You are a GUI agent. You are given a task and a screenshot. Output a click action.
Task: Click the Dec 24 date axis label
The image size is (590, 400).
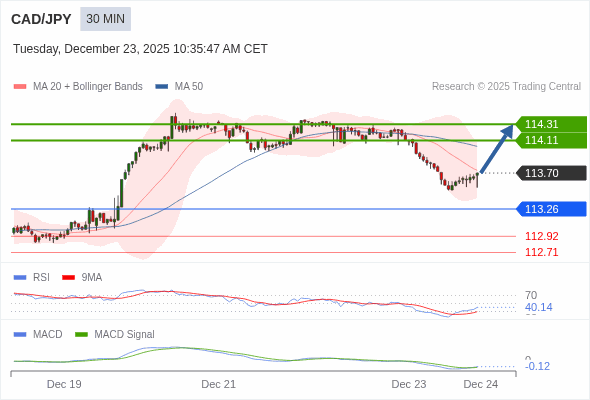[x=481, y=384]
